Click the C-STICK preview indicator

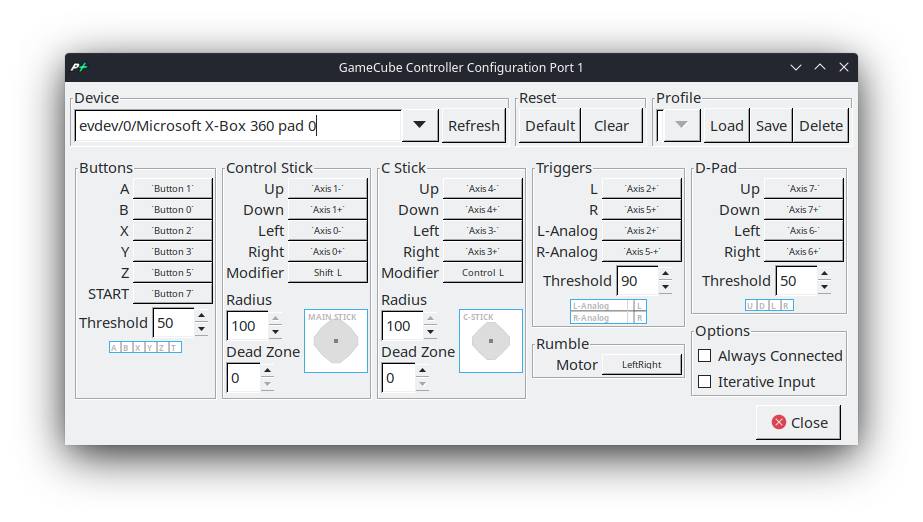490,341
